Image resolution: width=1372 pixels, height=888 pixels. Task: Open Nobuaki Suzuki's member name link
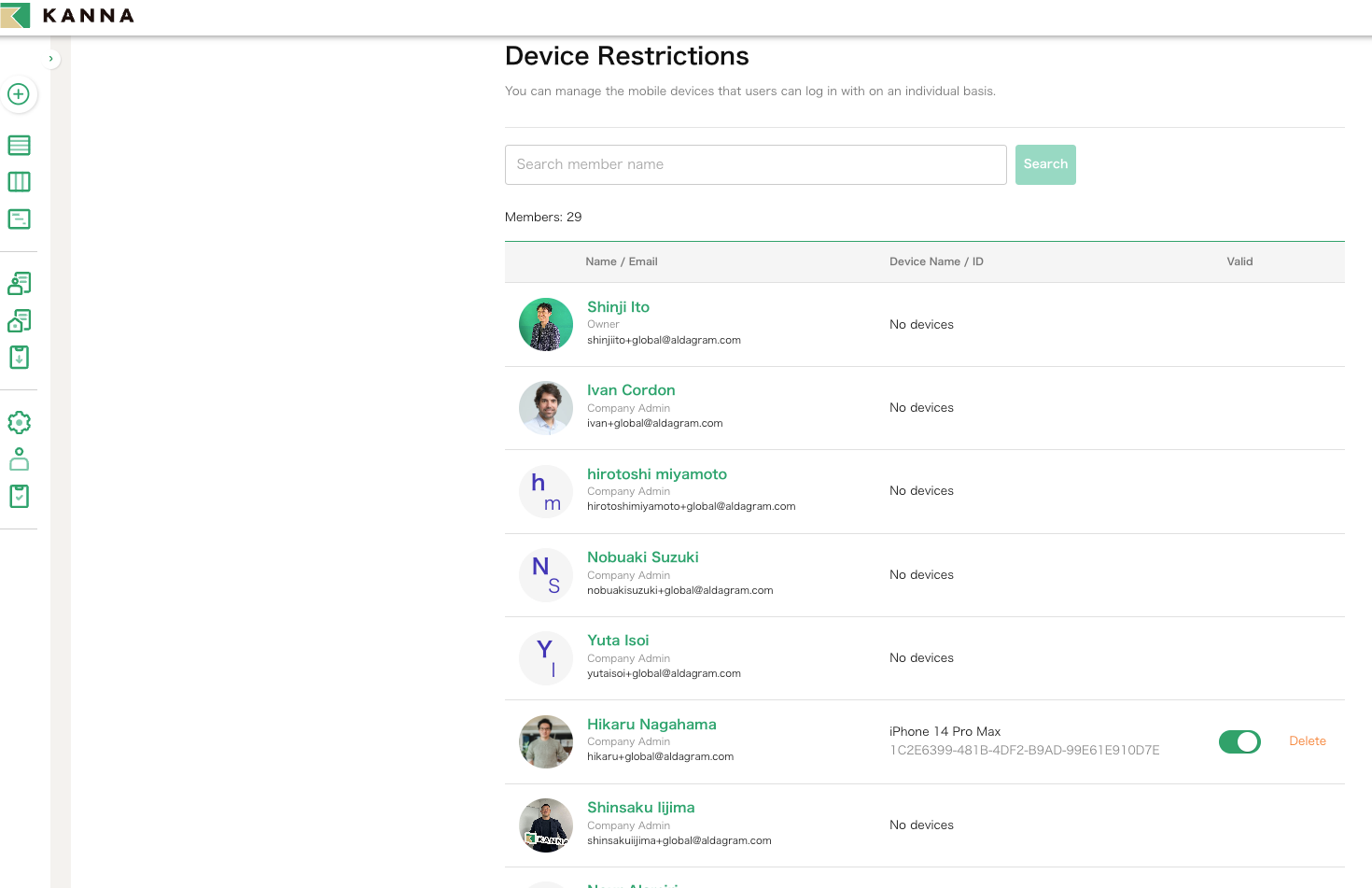point(642,557)
